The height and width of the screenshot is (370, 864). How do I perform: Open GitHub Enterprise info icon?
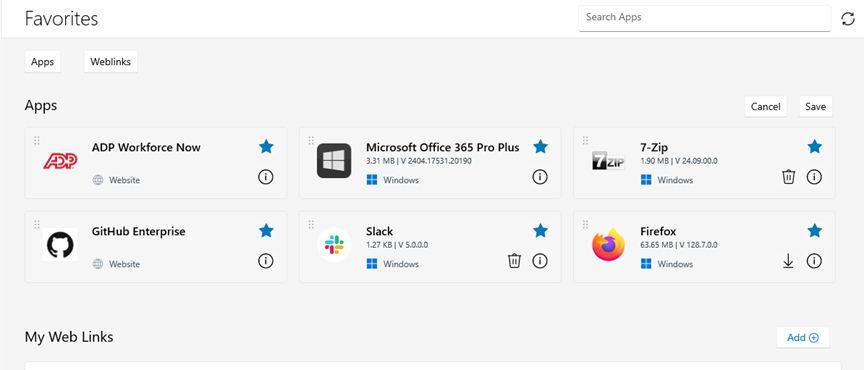266,261
